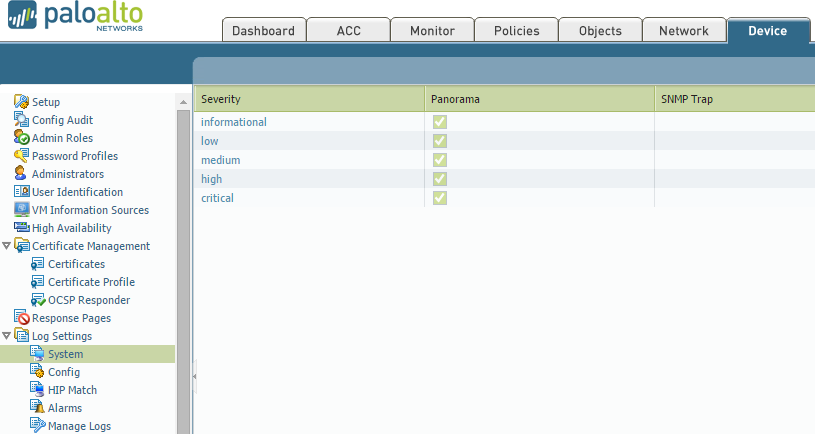Screen dimensions: 815x434
Task: Click the sidebar scrollbar up arrow
Action: [x=183, y=102]
